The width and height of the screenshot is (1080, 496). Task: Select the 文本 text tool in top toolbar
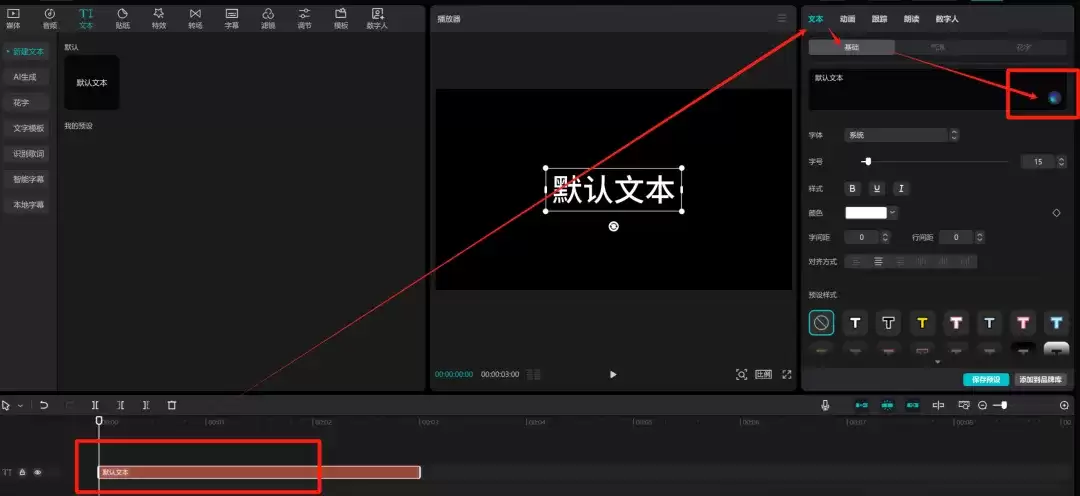(86, 19)
